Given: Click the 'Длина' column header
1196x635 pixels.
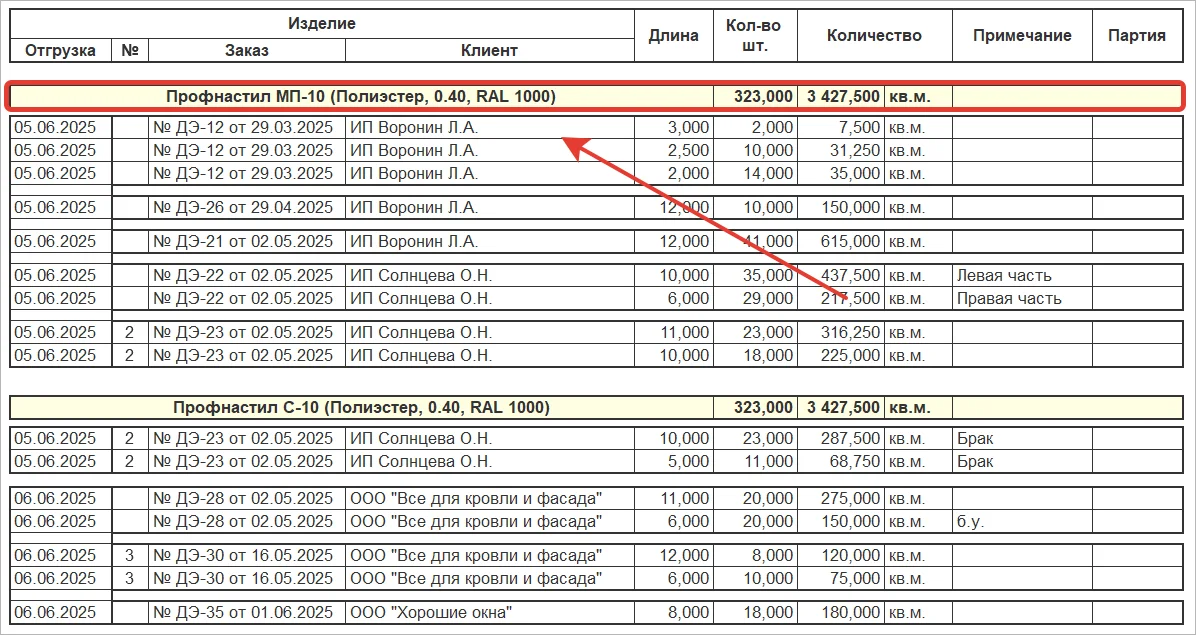Looking at the screenshot, I should point(674,36).
